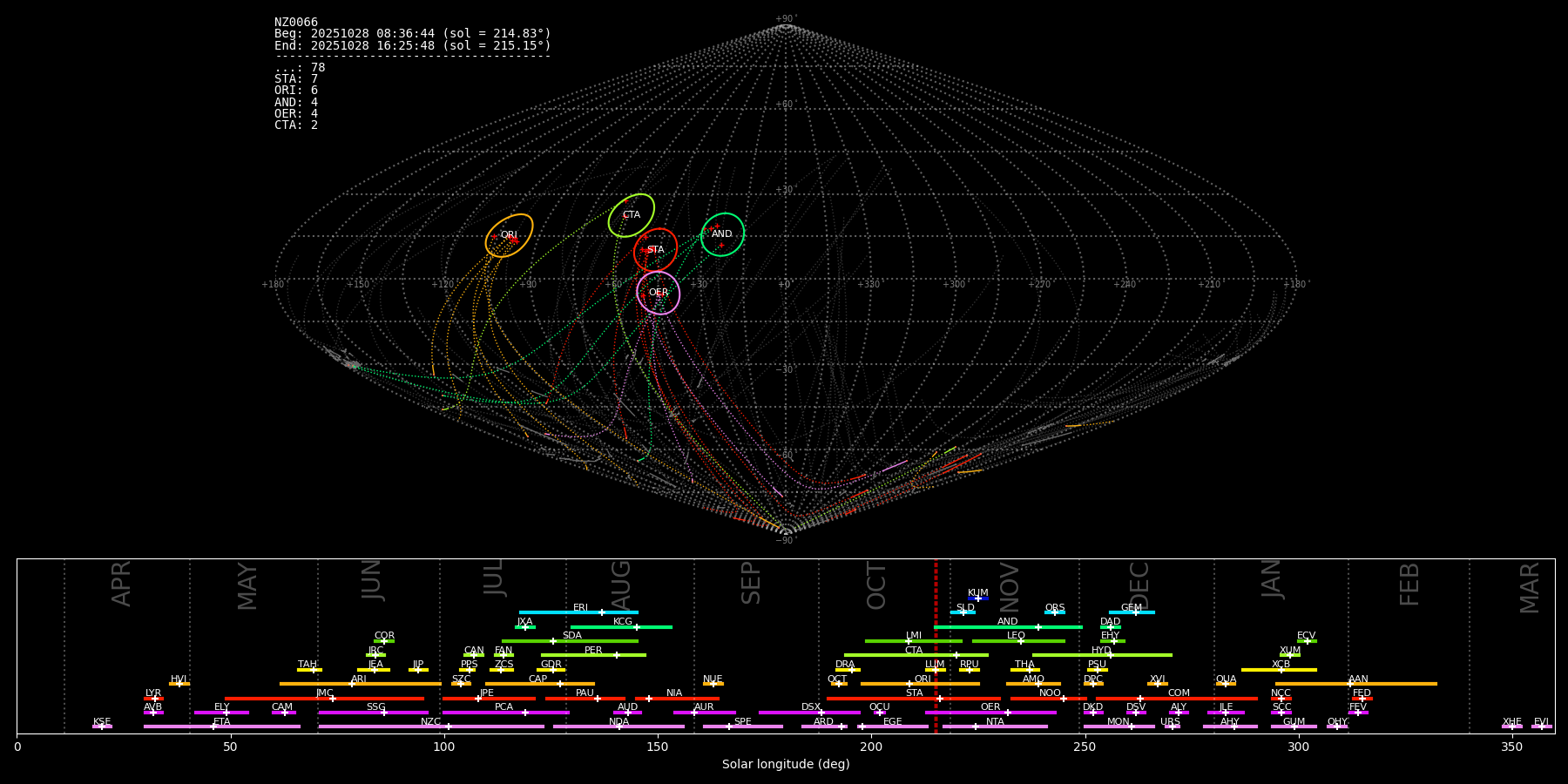Click the orange ORI radiant ellipse on sky map
Viewport: 1568px width, 784px height.
[509, 235]
